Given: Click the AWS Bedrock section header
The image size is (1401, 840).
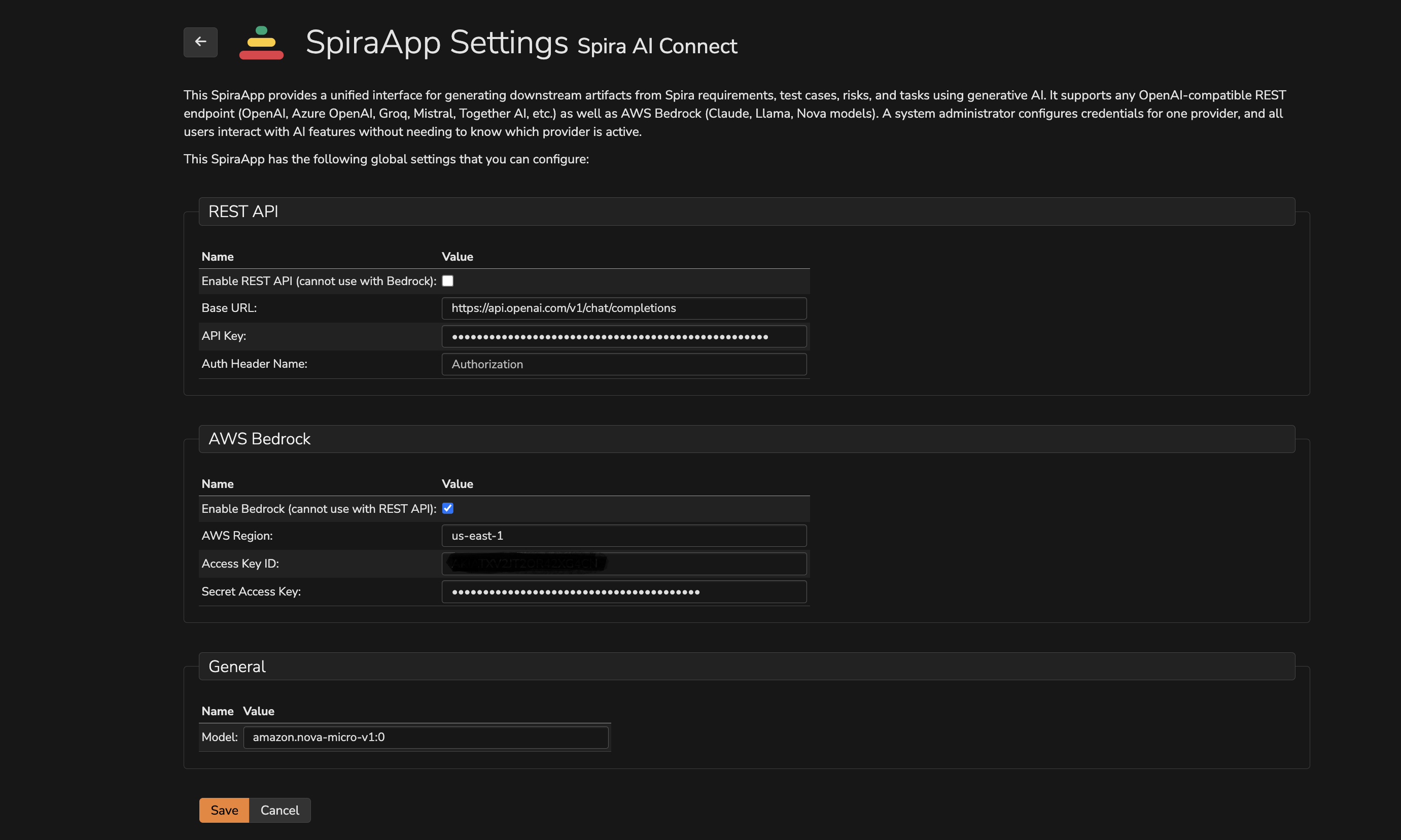Looking at the screenshot, I should coord(747,439).
